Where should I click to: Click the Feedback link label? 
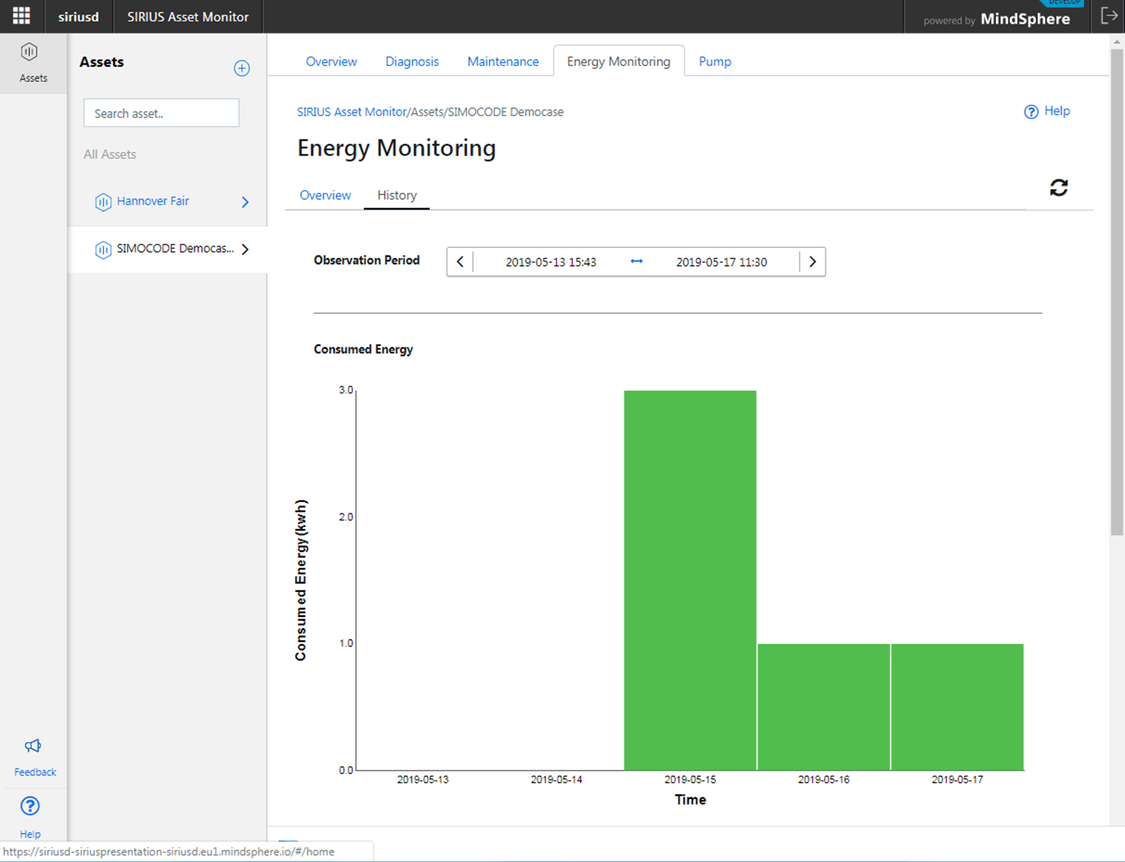[x=35, y=772]
